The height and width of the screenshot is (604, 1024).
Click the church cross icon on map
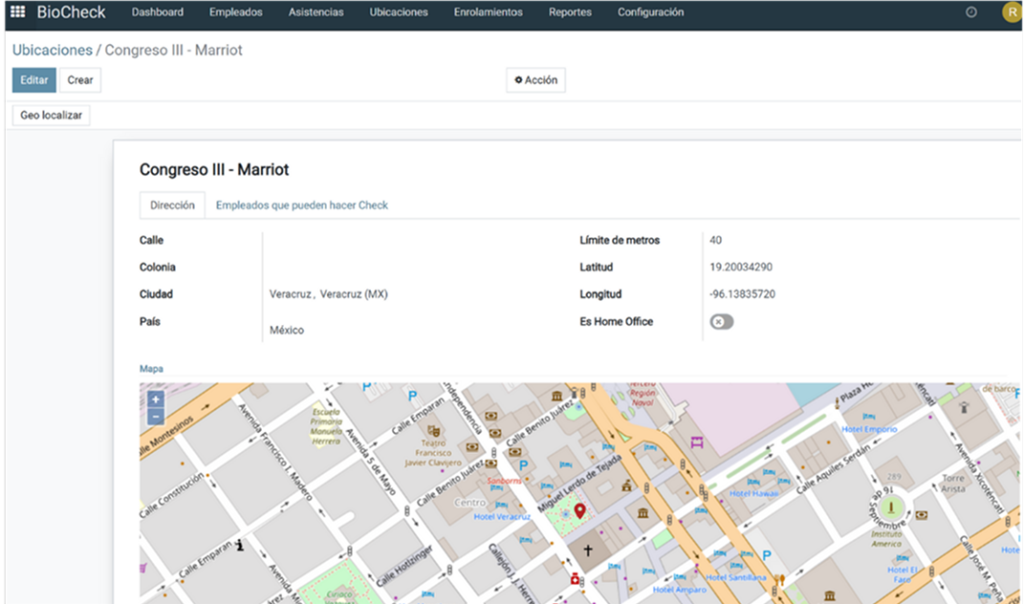(x=588, y=550)
